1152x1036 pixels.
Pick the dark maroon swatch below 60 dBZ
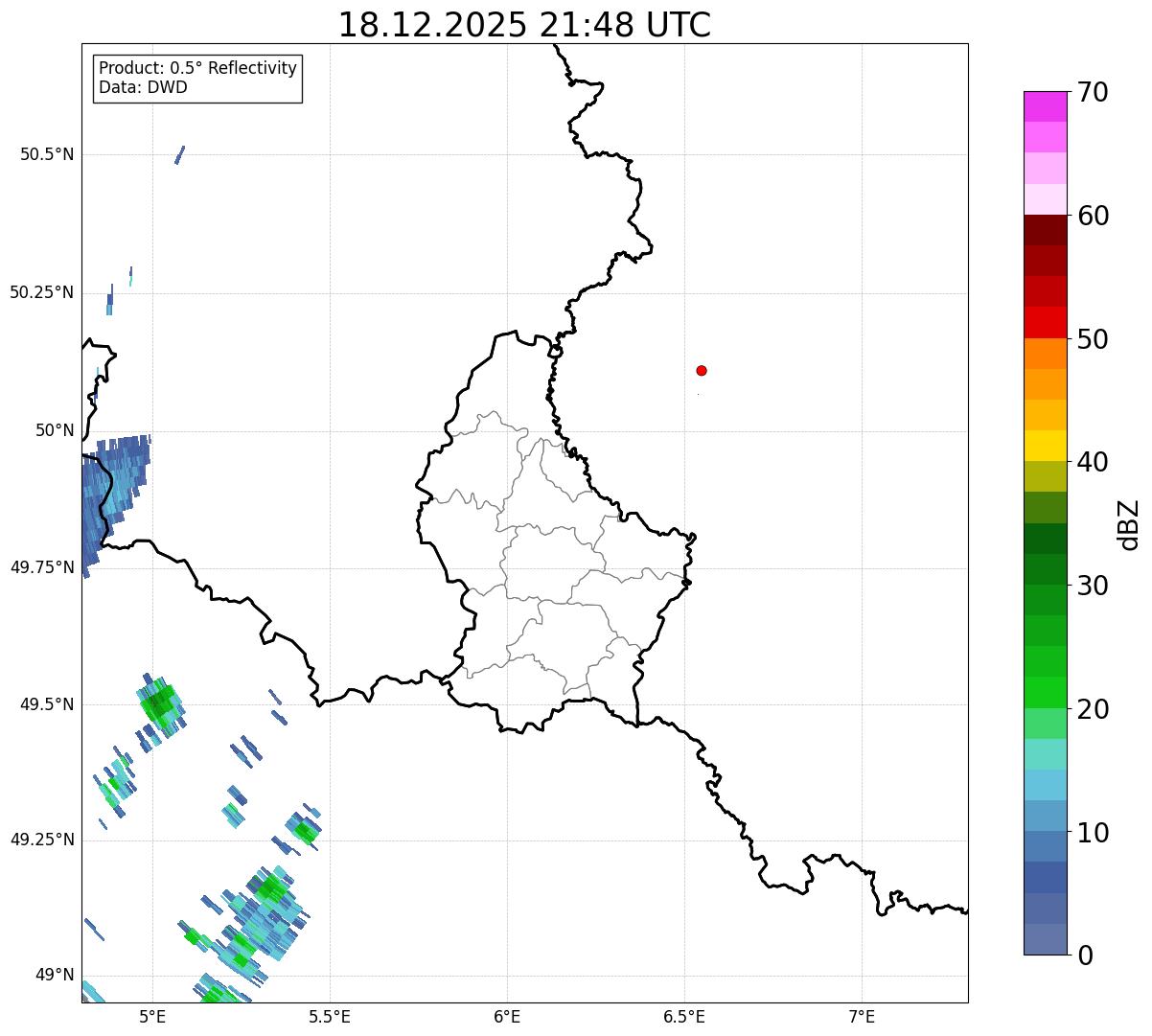coord(1045,230)
